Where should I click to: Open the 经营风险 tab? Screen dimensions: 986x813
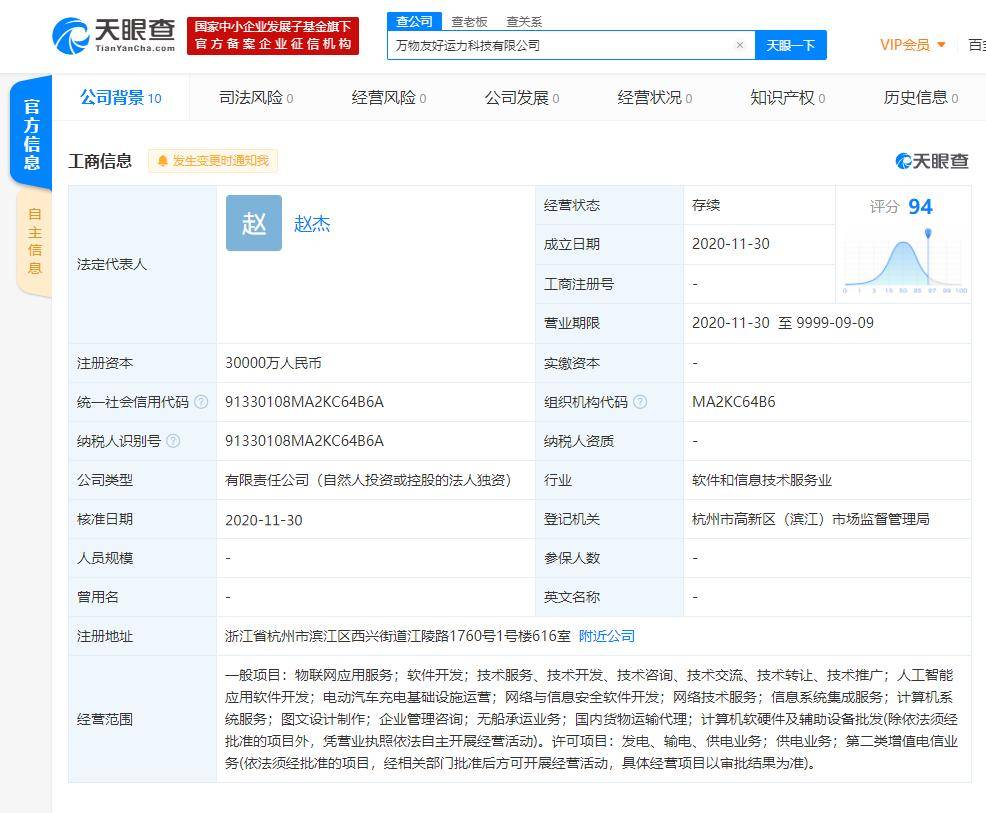[388, 97]
